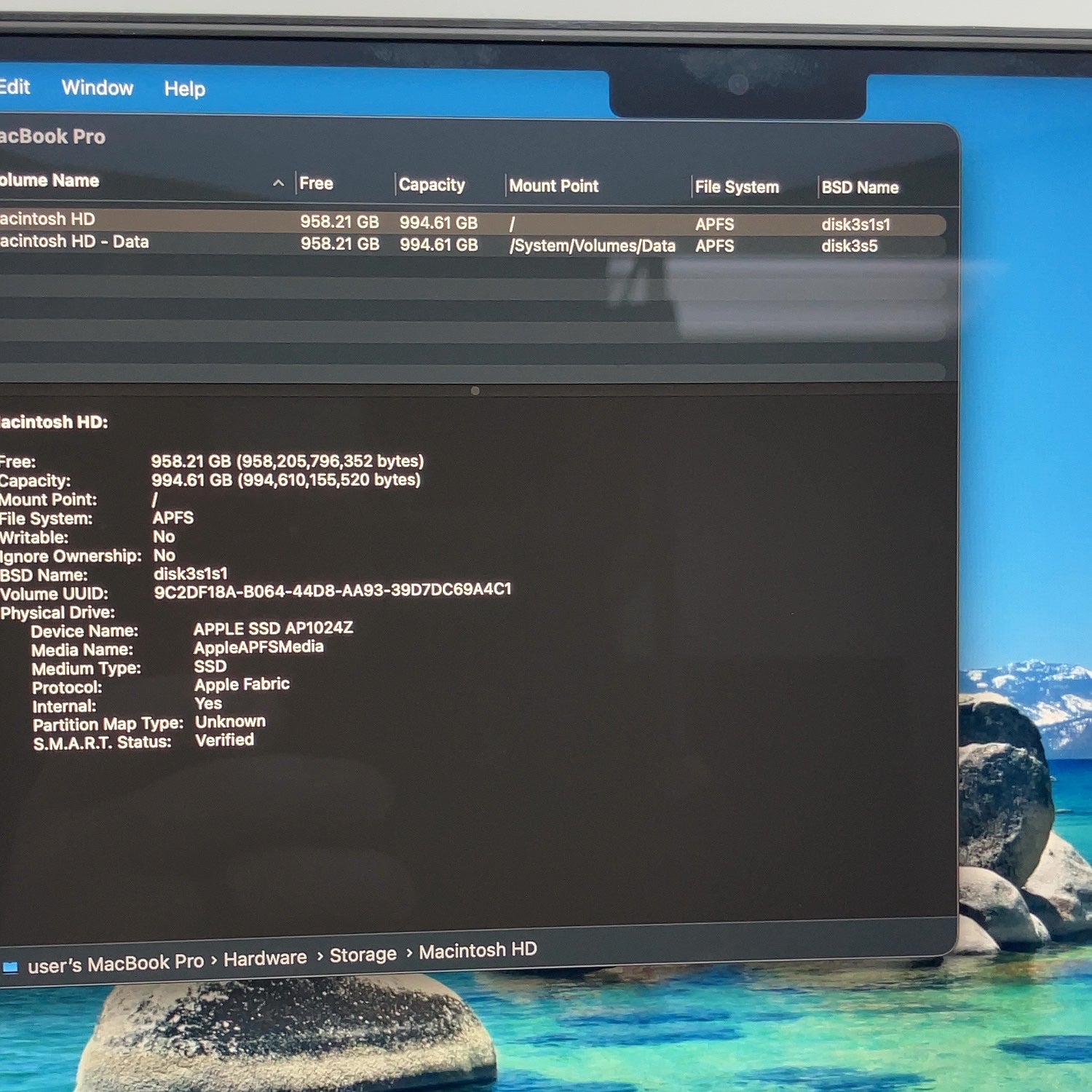Open the Edit menu
This screenshot has width=1092, height=1092.
click(x=15, y=87)
